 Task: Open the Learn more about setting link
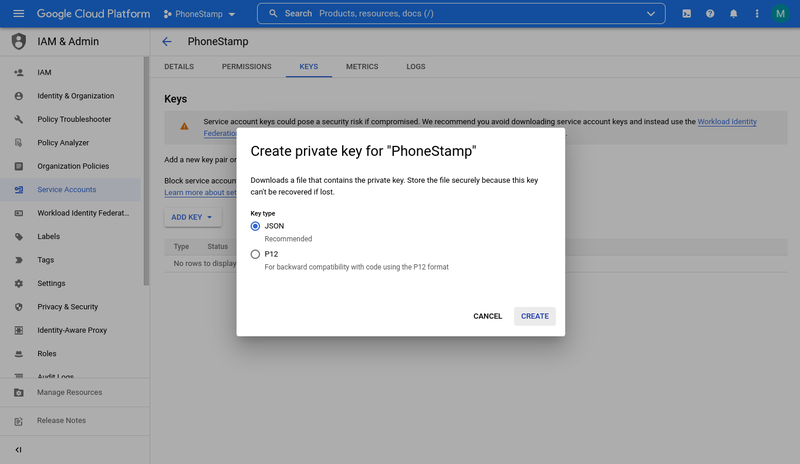tap(200, 193)
